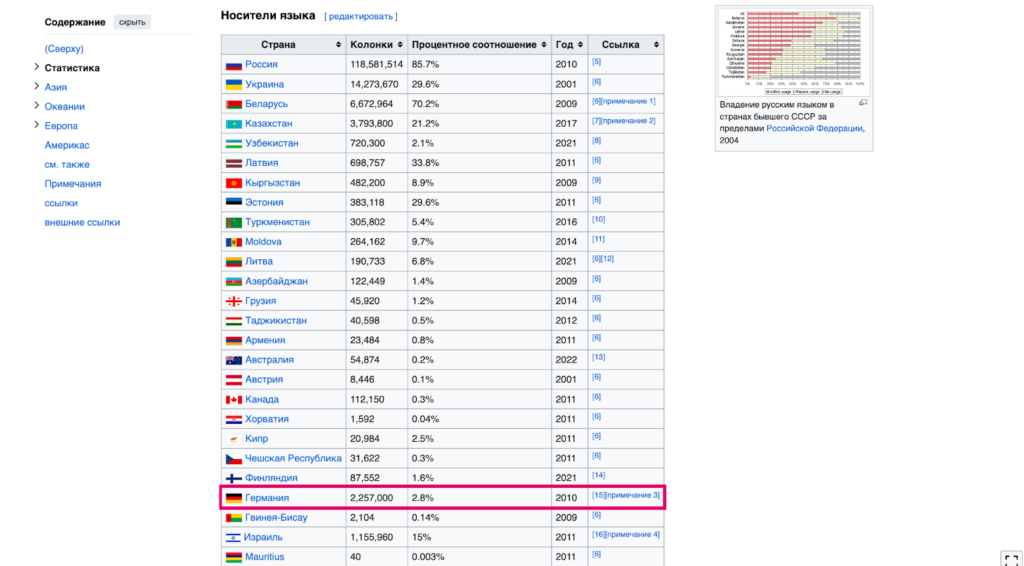
Task: Click the fullscreen icon in bottom-right corner
Action: click(1010, 558)
